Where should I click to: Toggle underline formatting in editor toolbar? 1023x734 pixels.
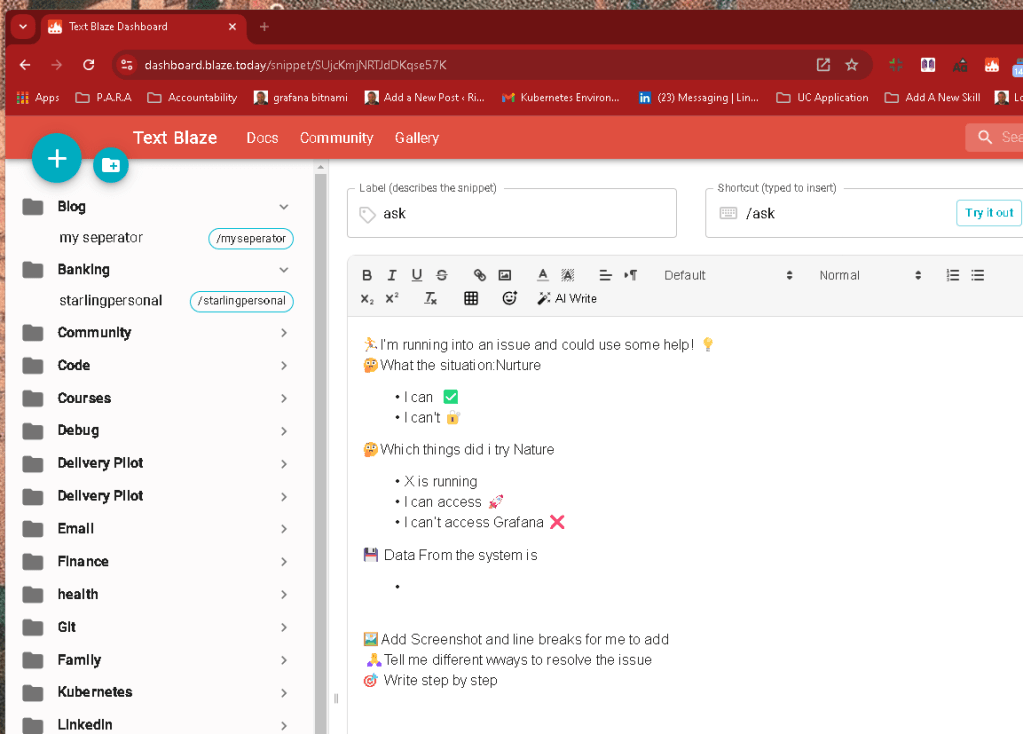pyautogui.click(x=417, y=275)
